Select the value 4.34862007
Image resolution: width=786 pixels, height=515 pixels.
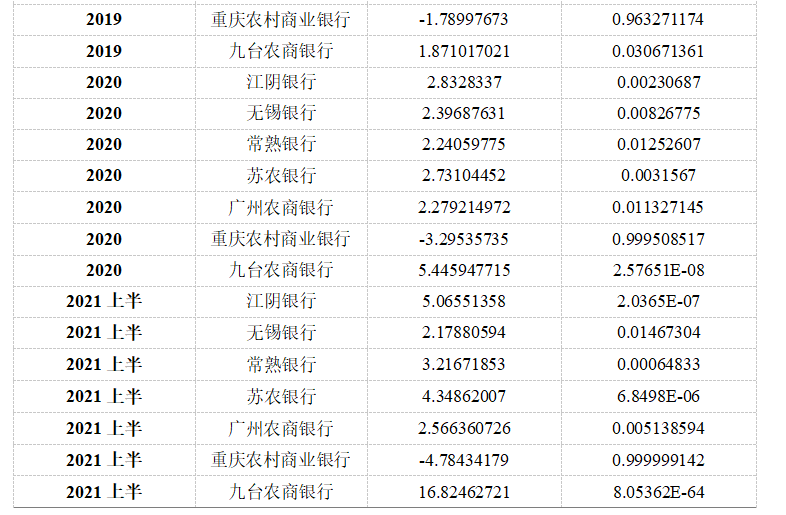(464, 397)
